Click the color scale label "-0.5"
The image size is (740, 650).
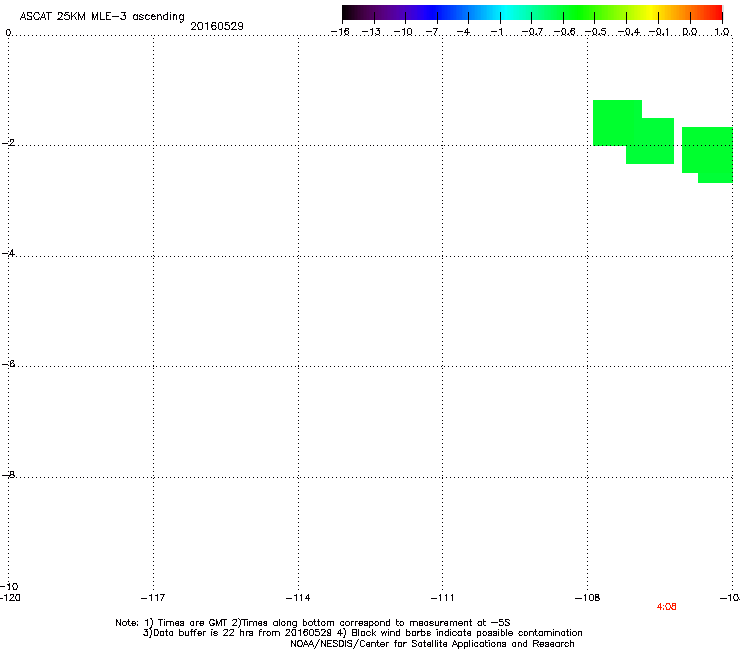click(595, 32)
